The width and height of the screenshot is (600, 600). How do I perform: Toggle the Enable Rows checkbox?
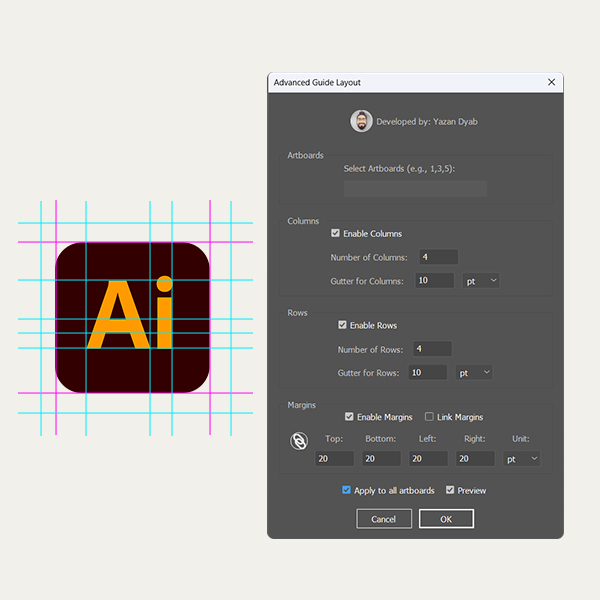[x=342, y=325]
